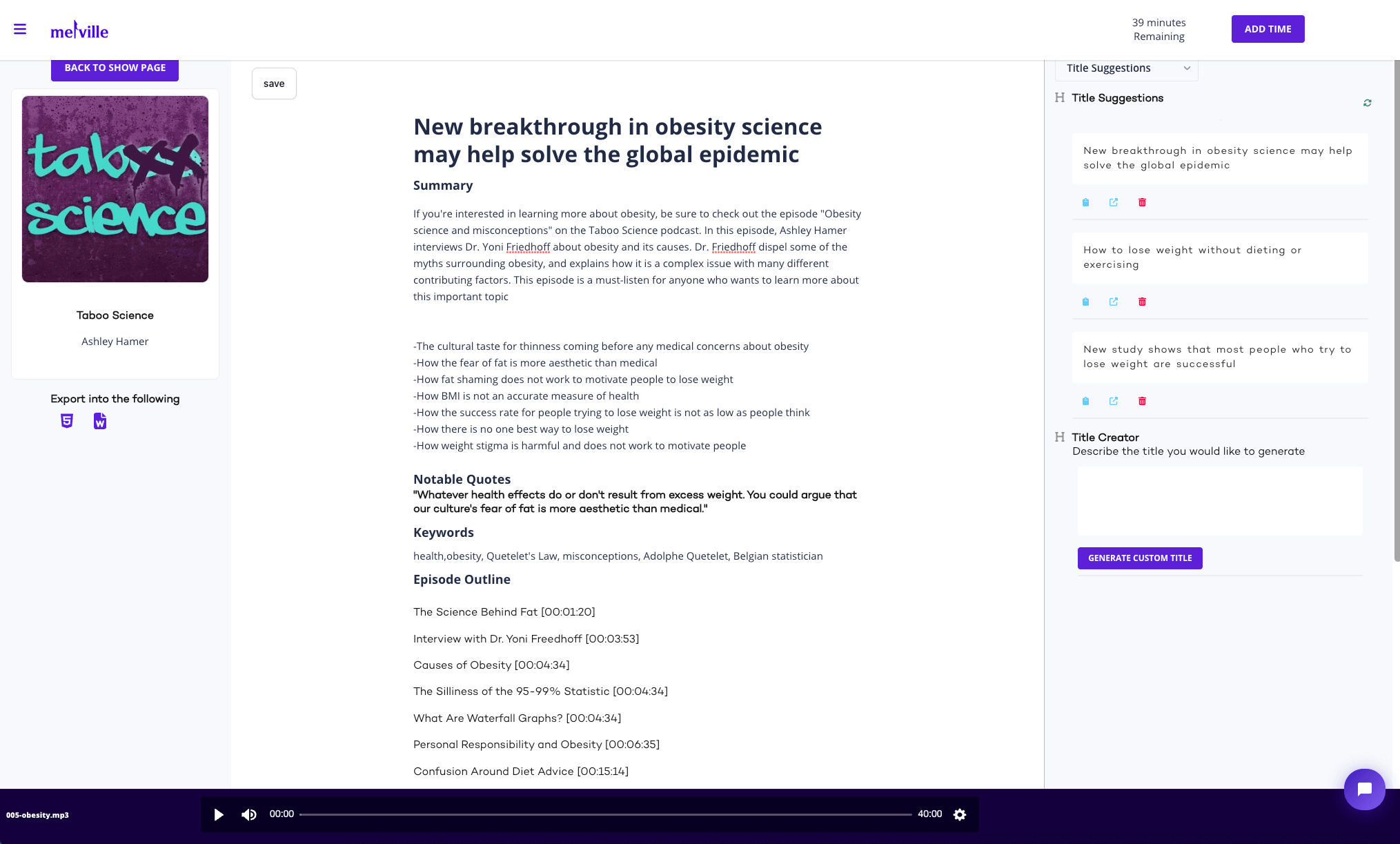This screenshot has width=1400, height=844.
Task: Regenerate the Title Suggestions list
Action: pos(1366,102)
